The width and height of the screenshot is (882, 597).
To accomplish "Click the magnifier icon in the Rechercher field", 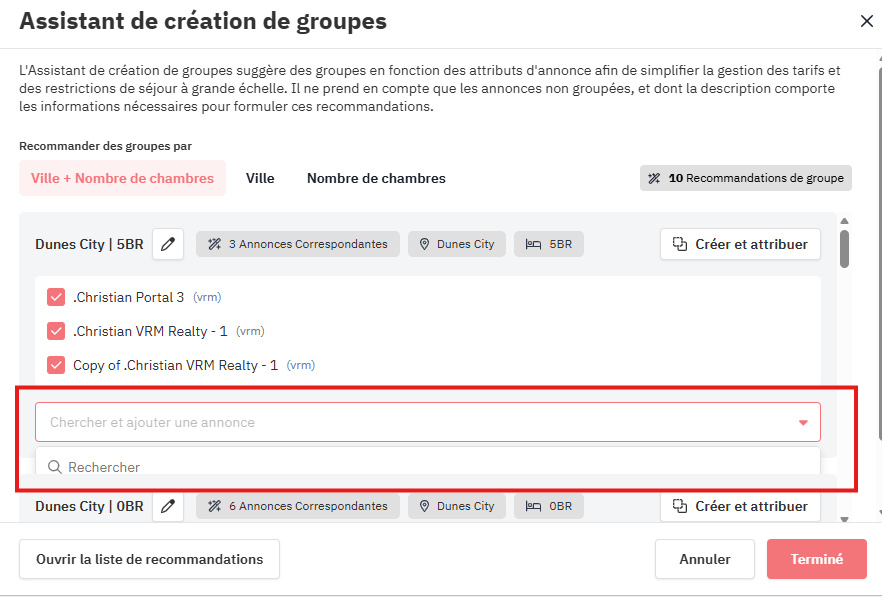I will click(55, 467).
